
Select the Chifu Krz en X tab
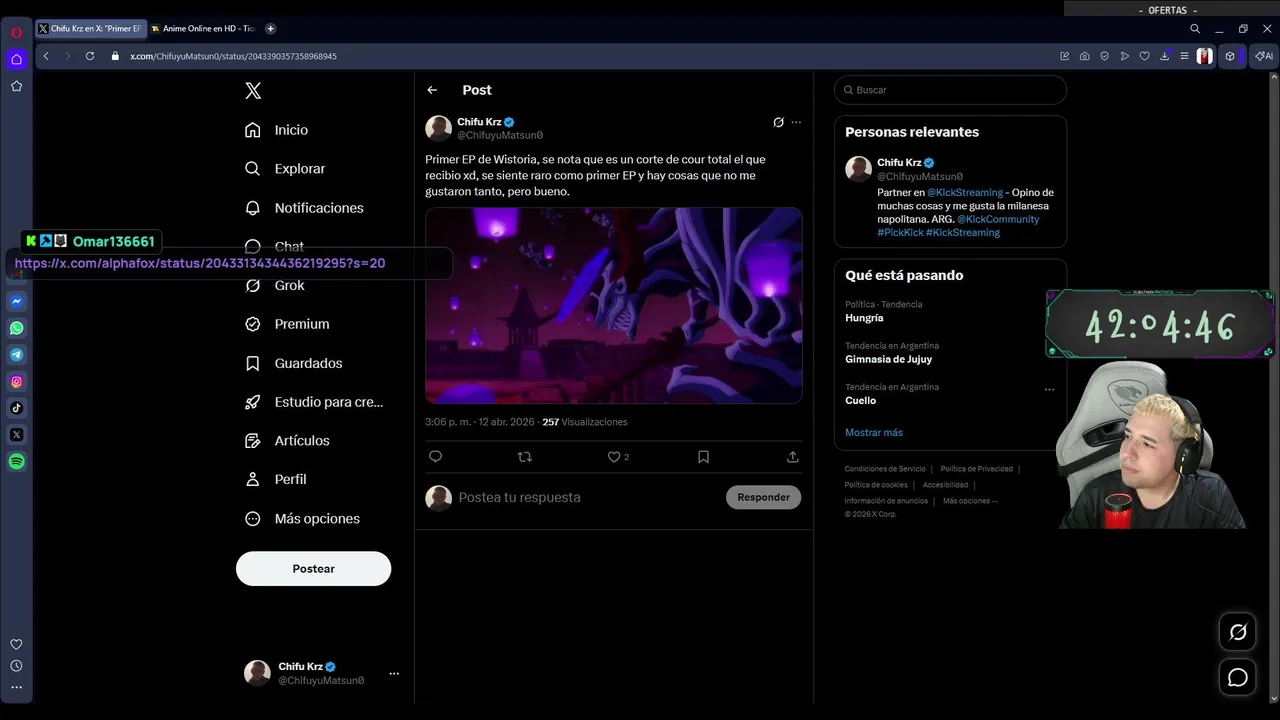pyautogui.click(x=90, y=29)
